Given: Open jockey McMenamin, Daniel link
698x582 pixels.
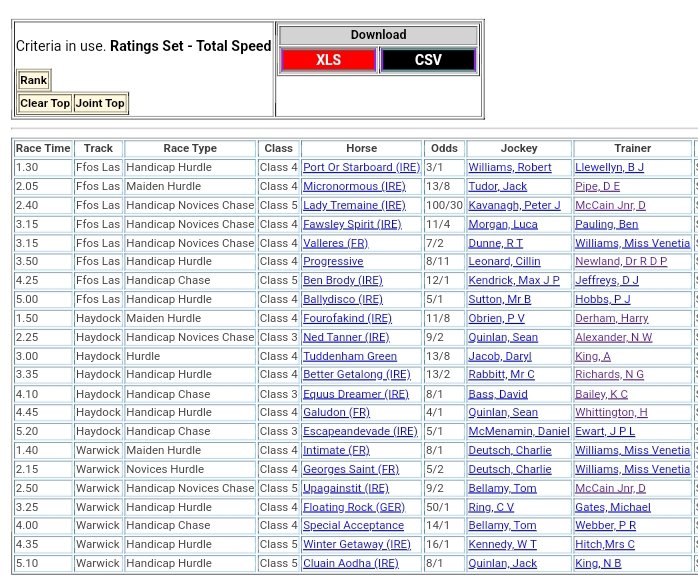Looking at the screenshot, I should tap(519, 432).
